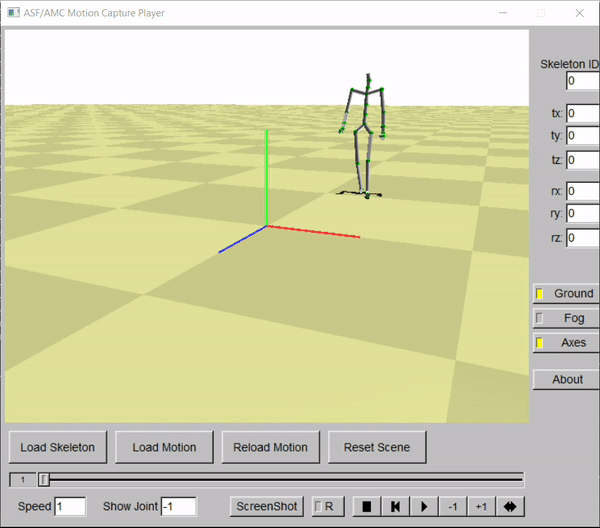Turn off the Axes toggle
The image size is (600, 528).
[566, 342]
